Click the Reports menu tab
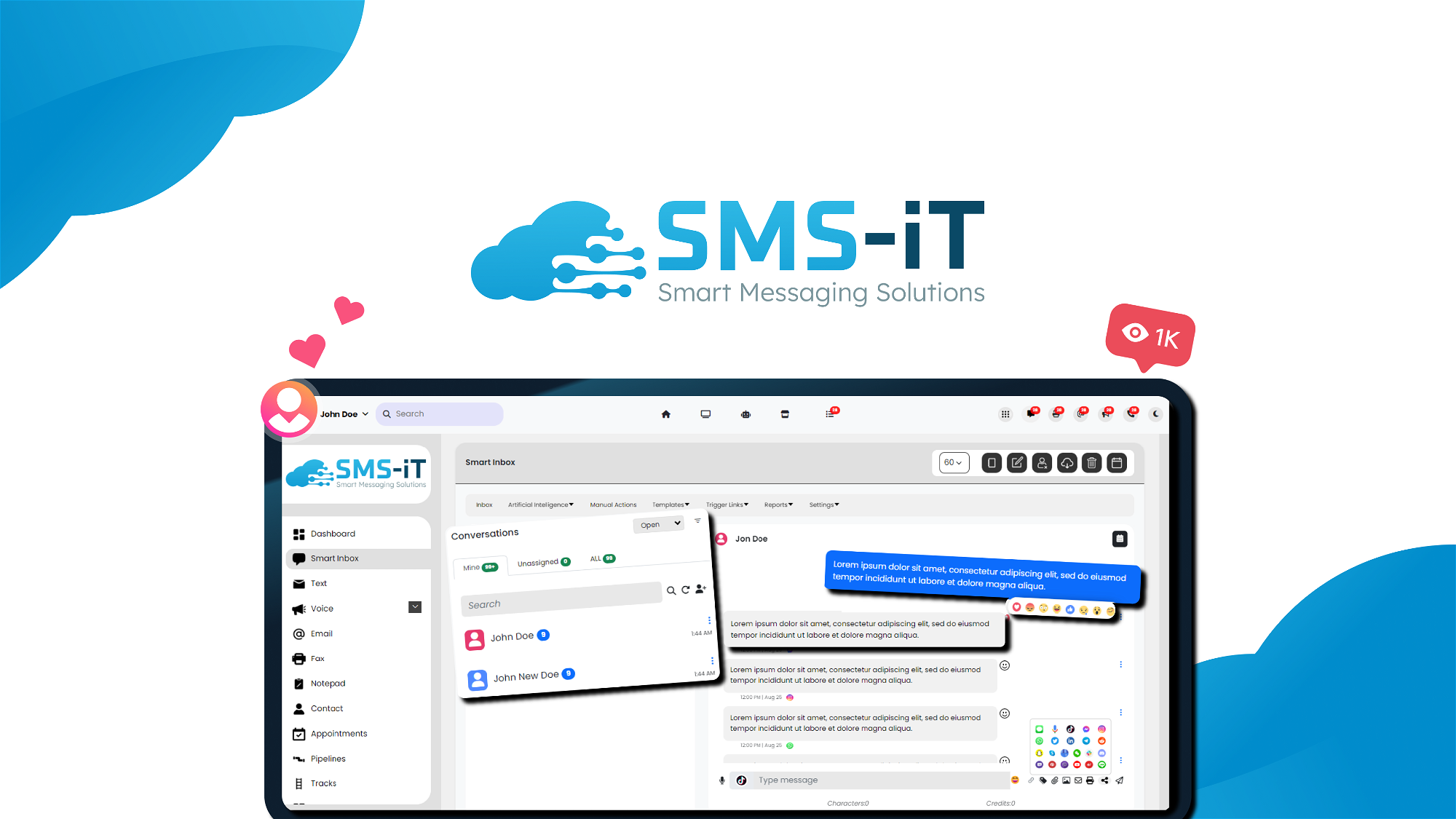The image size is (1456, 819). click(x=778, y=504)
